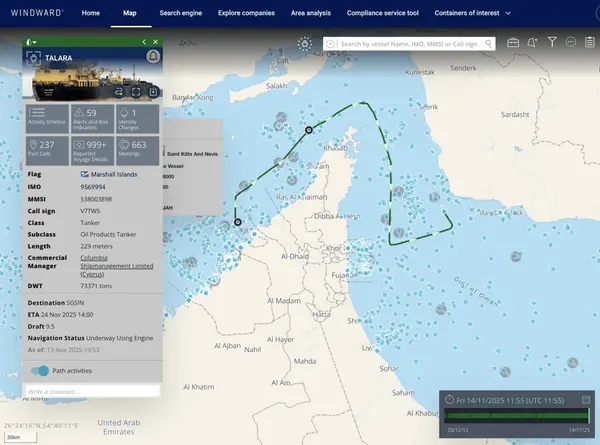Open the map layers settings gear
The image size is (600, 445).
(304, 44)
